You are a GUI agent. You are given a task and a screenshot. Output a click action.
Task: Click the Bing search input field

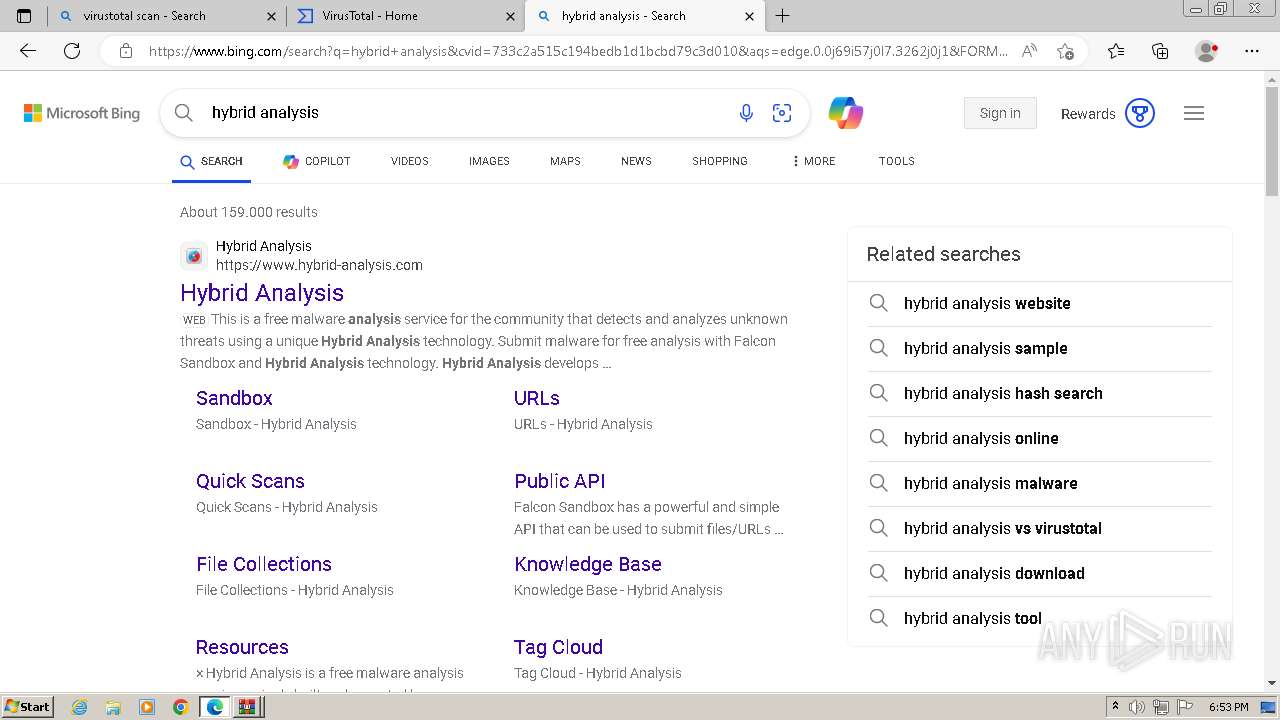point(465,113)
